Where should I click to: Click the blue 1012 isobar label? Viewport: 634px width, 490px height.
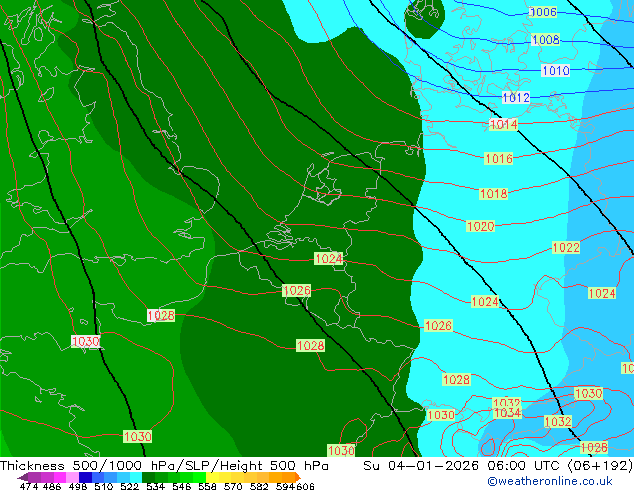tap(516, 97)
